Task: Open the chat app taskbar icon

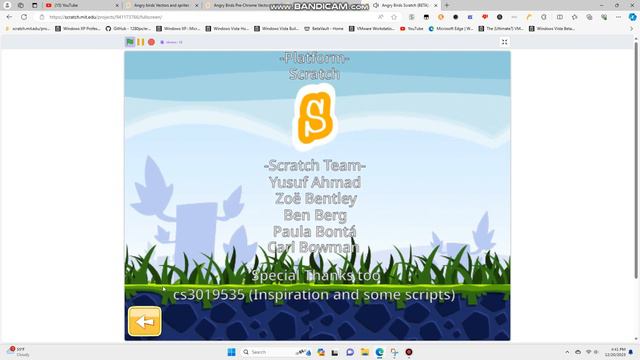Action: point(350,352)
